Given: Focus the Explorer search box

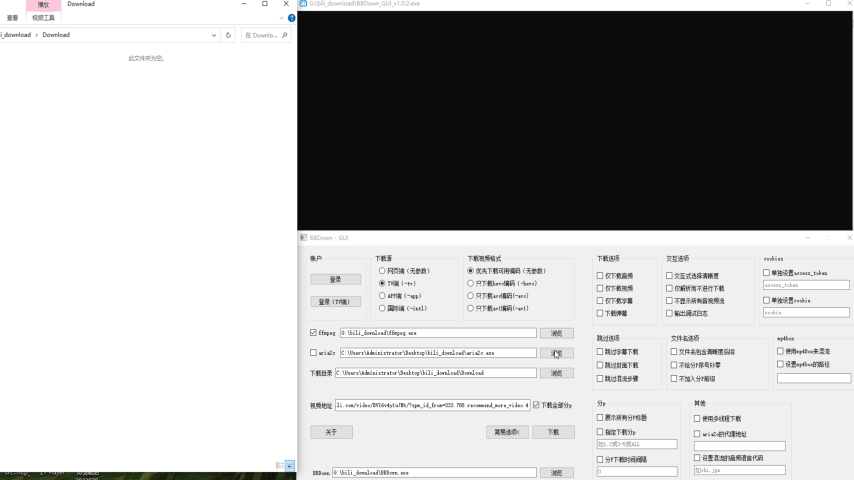Looking at the screenshot, I should click(265, 35).
